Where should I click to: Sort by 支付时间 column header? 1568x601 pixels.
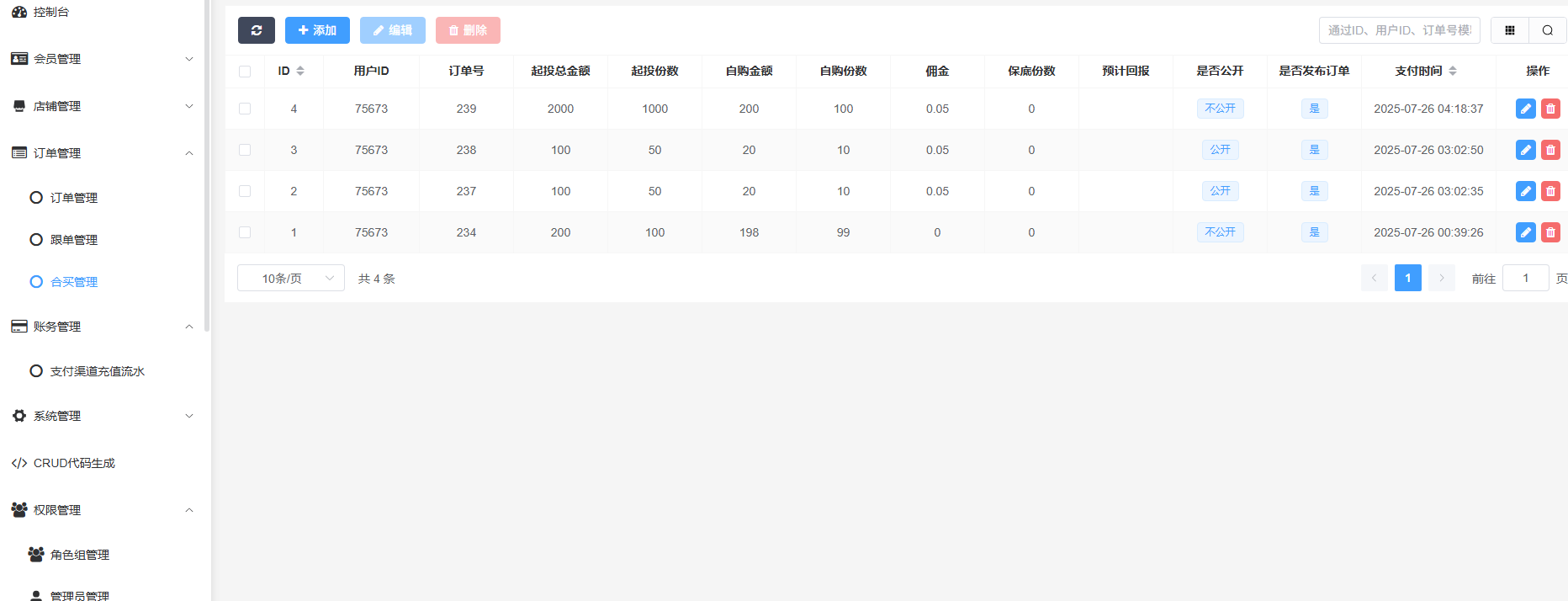pos(1425,71)
